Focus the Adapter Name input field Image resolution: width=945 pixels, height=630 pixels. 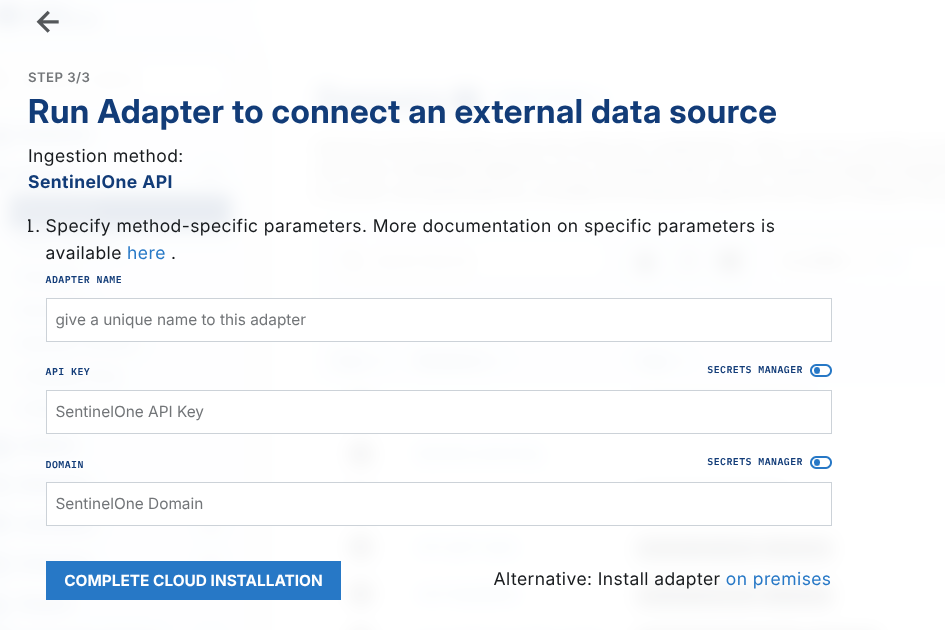438,320
